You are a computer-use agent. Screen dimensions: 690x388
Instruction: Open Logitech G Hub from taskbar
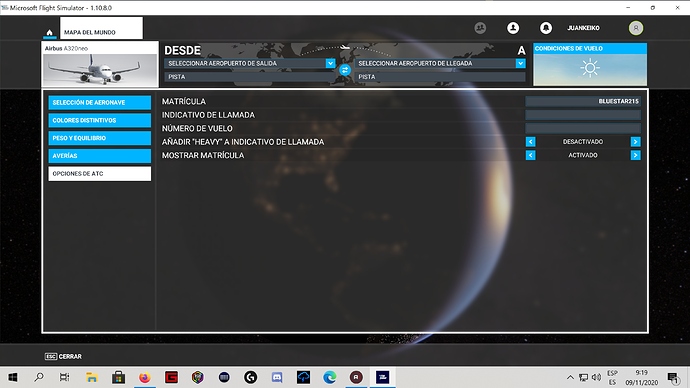[x=250, y=377]
